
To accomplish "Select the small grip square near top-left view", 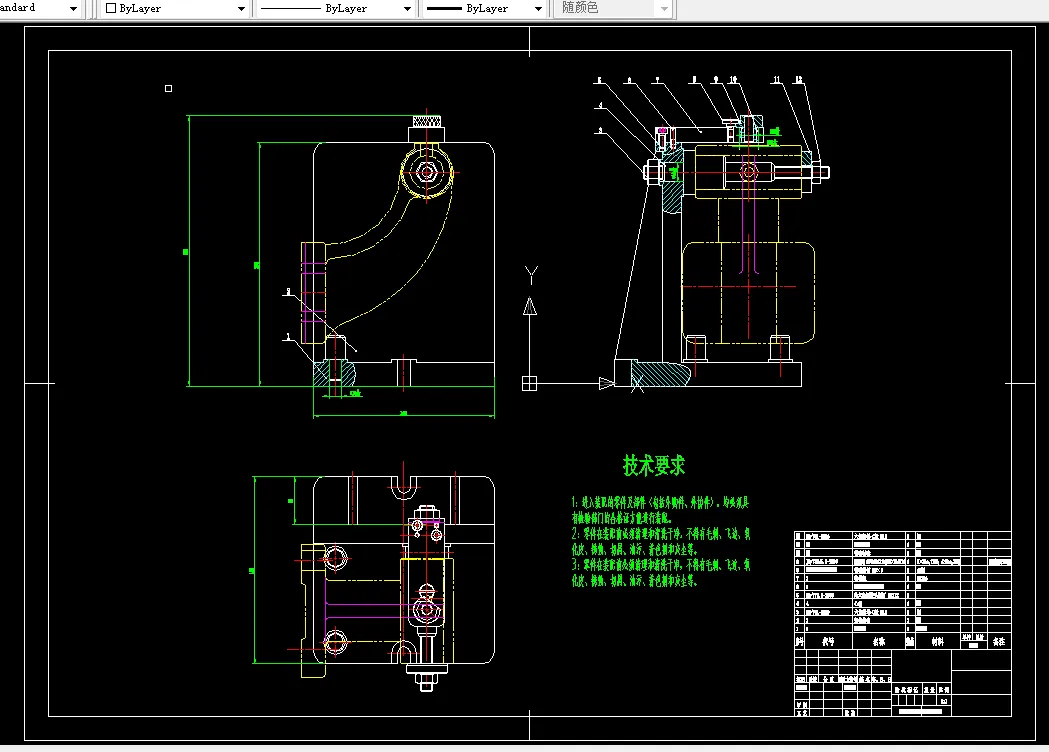I will point(169,88).
